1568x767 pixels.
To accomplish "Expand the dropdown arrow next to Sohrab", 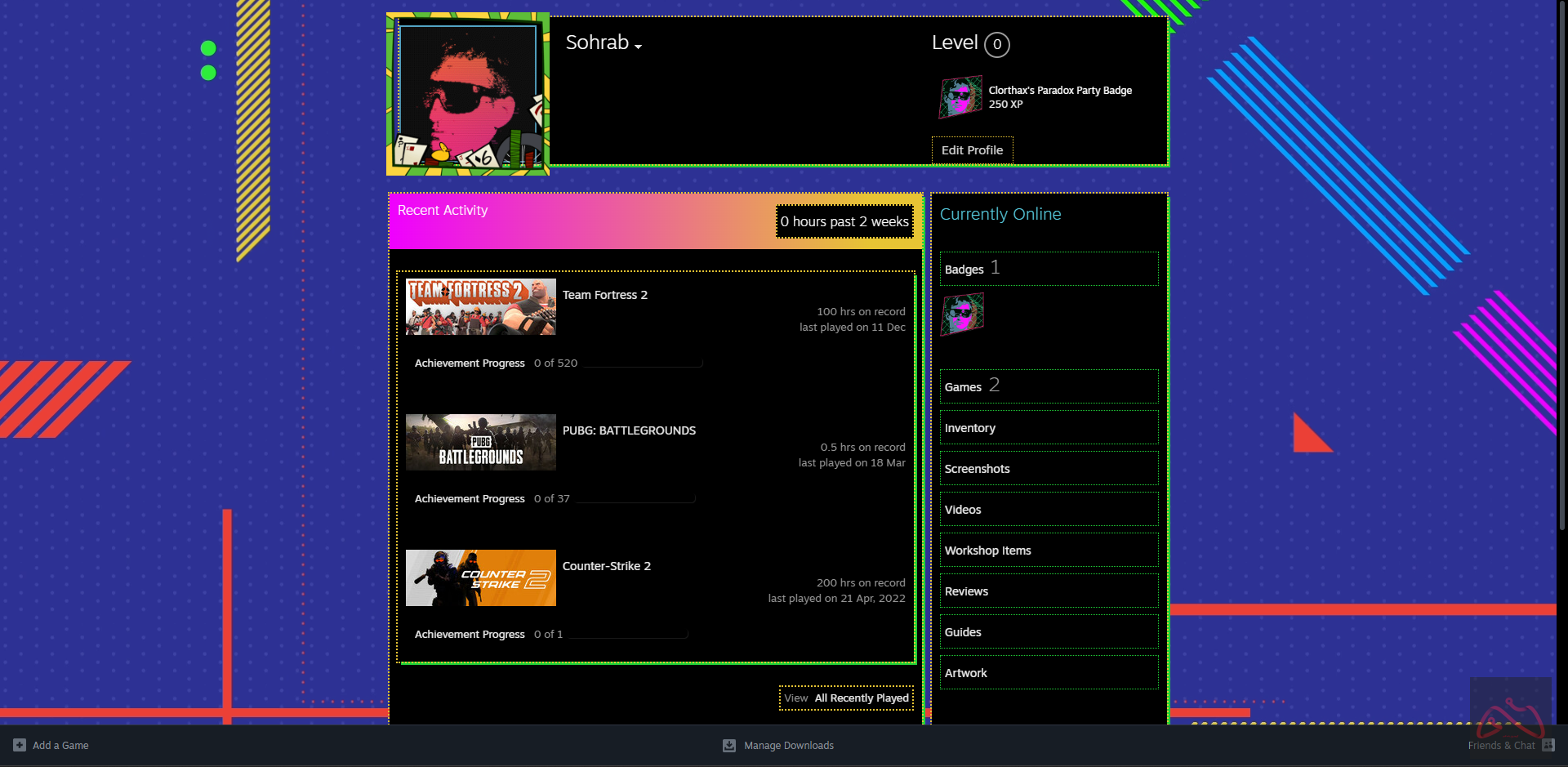I will point(638,47).
